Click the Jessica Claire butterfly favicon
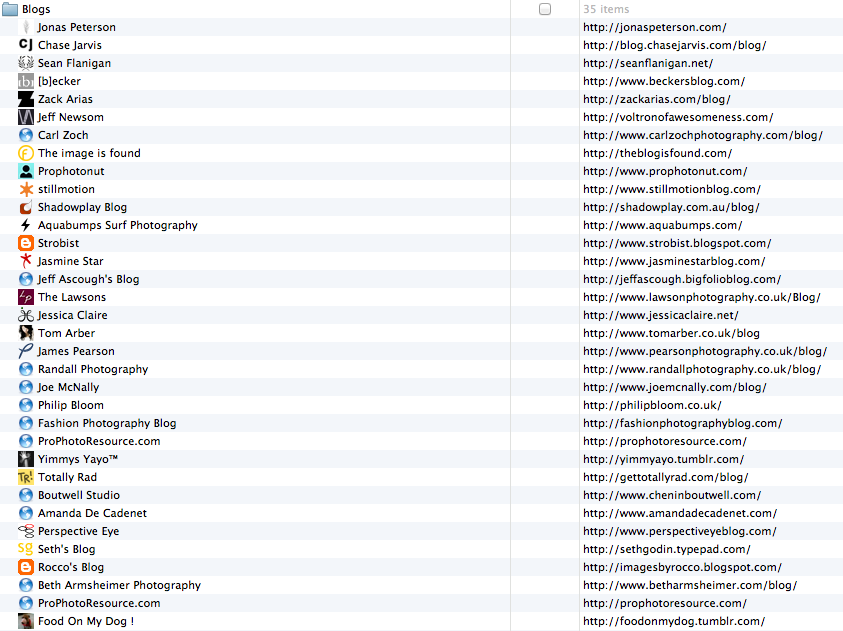843x631 pixels. coord(26,315)
